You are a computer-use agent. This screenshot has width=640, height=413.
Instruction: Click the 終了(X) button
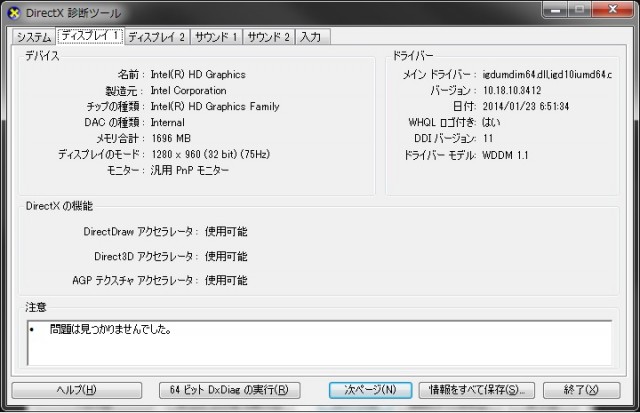pos(581,390)
